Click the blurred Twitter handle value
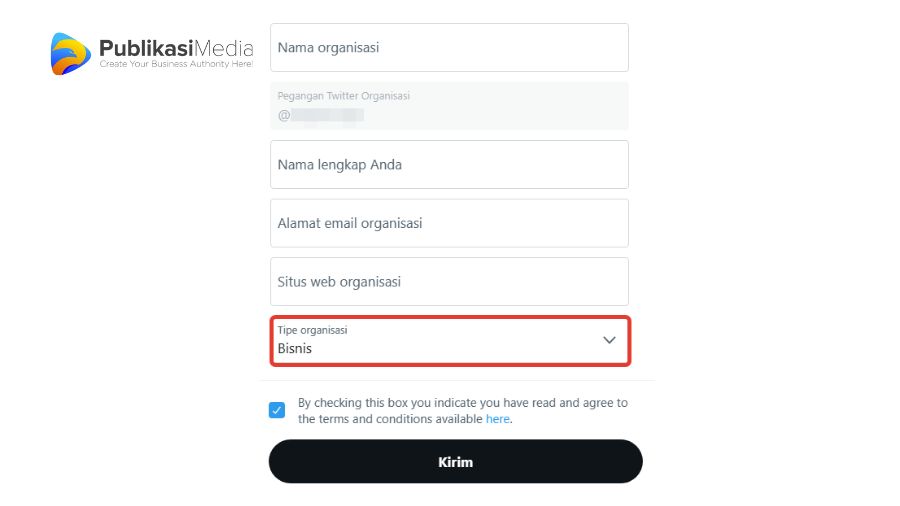900x506 pixels. pyautogui.click(x=327, y=115)
